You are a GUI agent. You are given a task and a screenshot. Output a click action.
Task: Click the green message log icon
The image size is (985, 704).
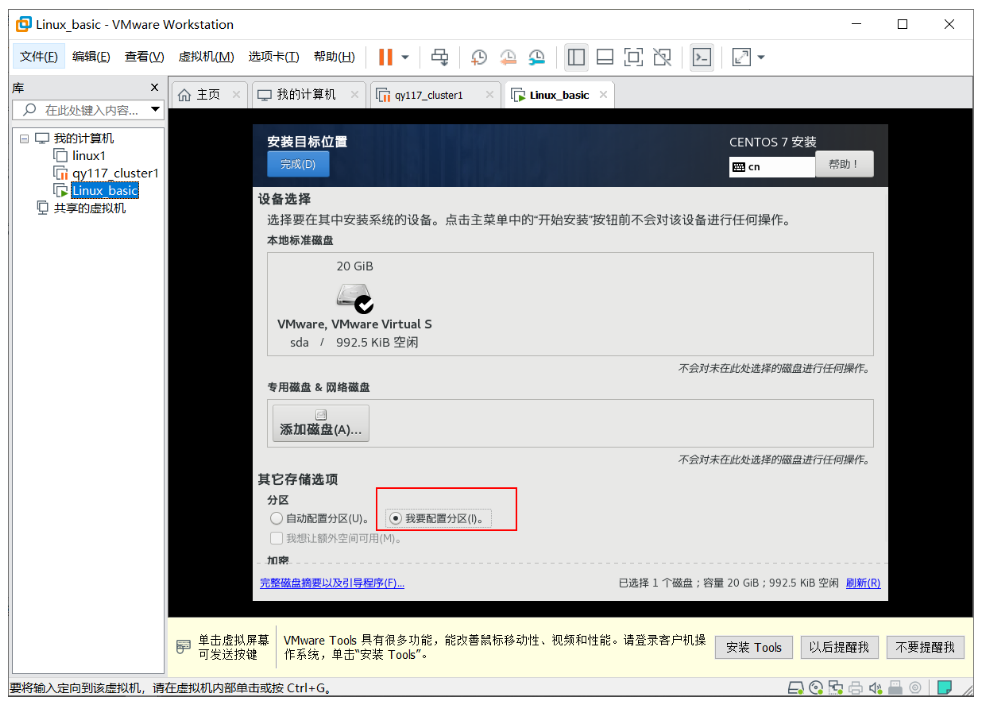(x=944, y=688)
